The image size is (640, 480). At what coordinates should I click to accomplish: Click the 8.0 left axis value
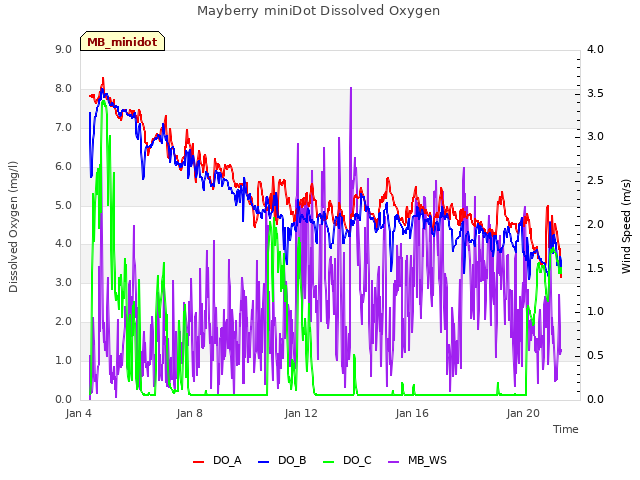coord(64,89)
